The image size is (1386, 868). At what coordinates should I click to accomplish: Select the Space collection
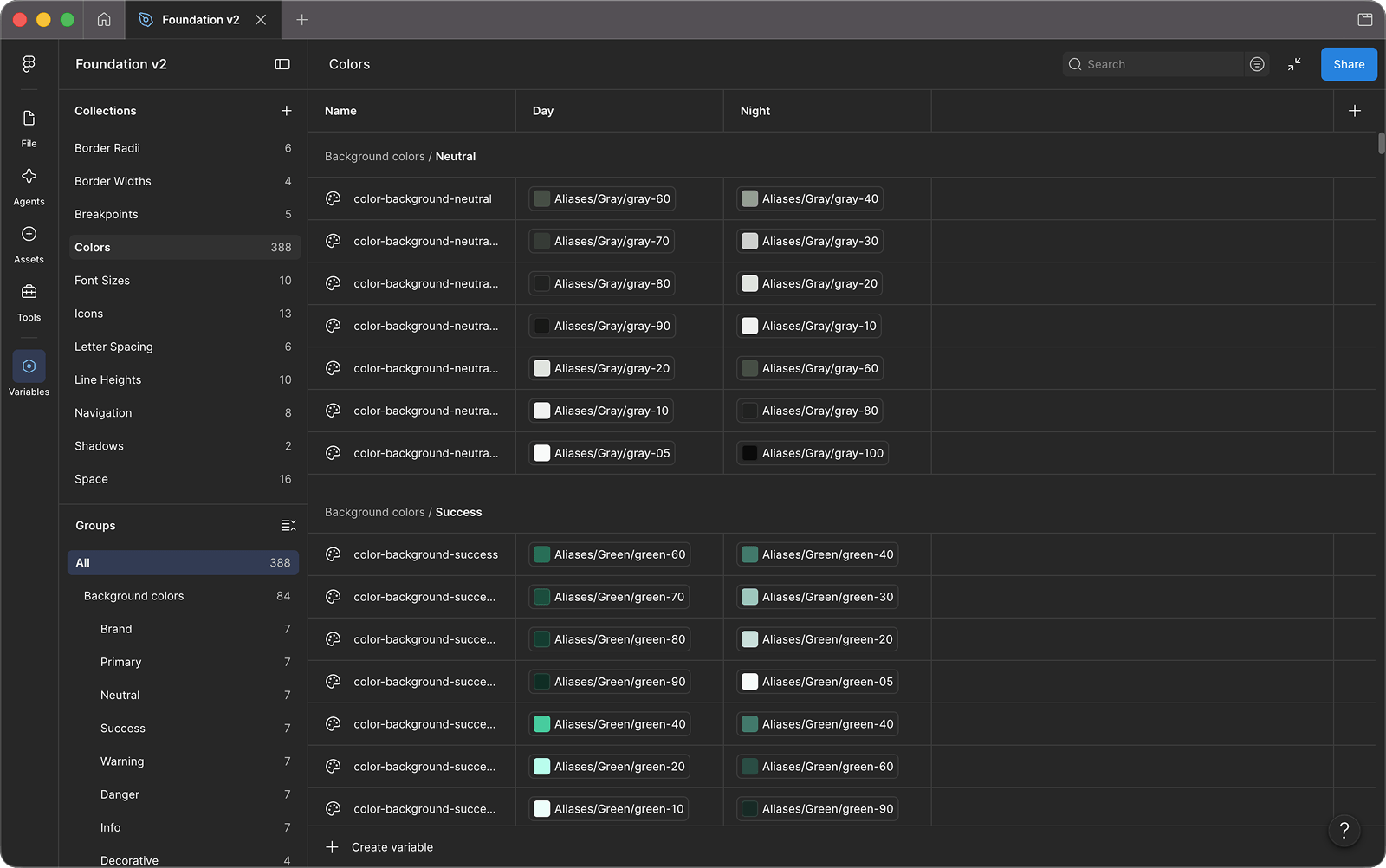click(184, 479)
